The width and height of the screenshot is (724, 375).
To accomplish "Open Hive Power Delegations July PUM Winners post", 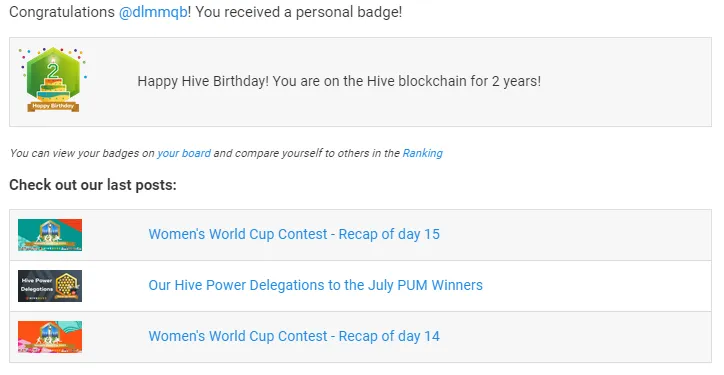I will (x=315, y=285).
